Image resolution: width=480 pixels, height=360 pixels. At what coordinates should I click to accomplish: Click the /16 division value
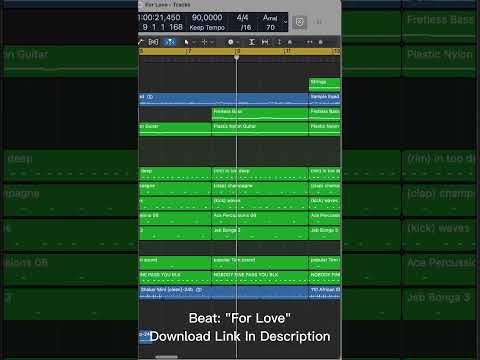246,28
